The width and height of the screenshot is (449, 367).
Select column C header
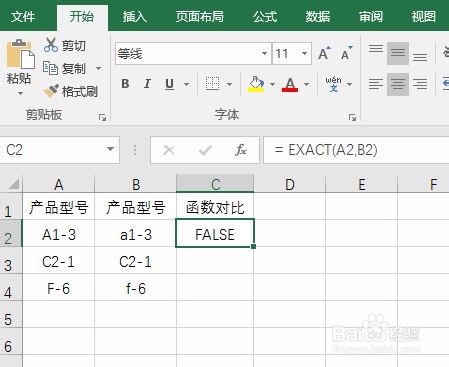point(215,184)
